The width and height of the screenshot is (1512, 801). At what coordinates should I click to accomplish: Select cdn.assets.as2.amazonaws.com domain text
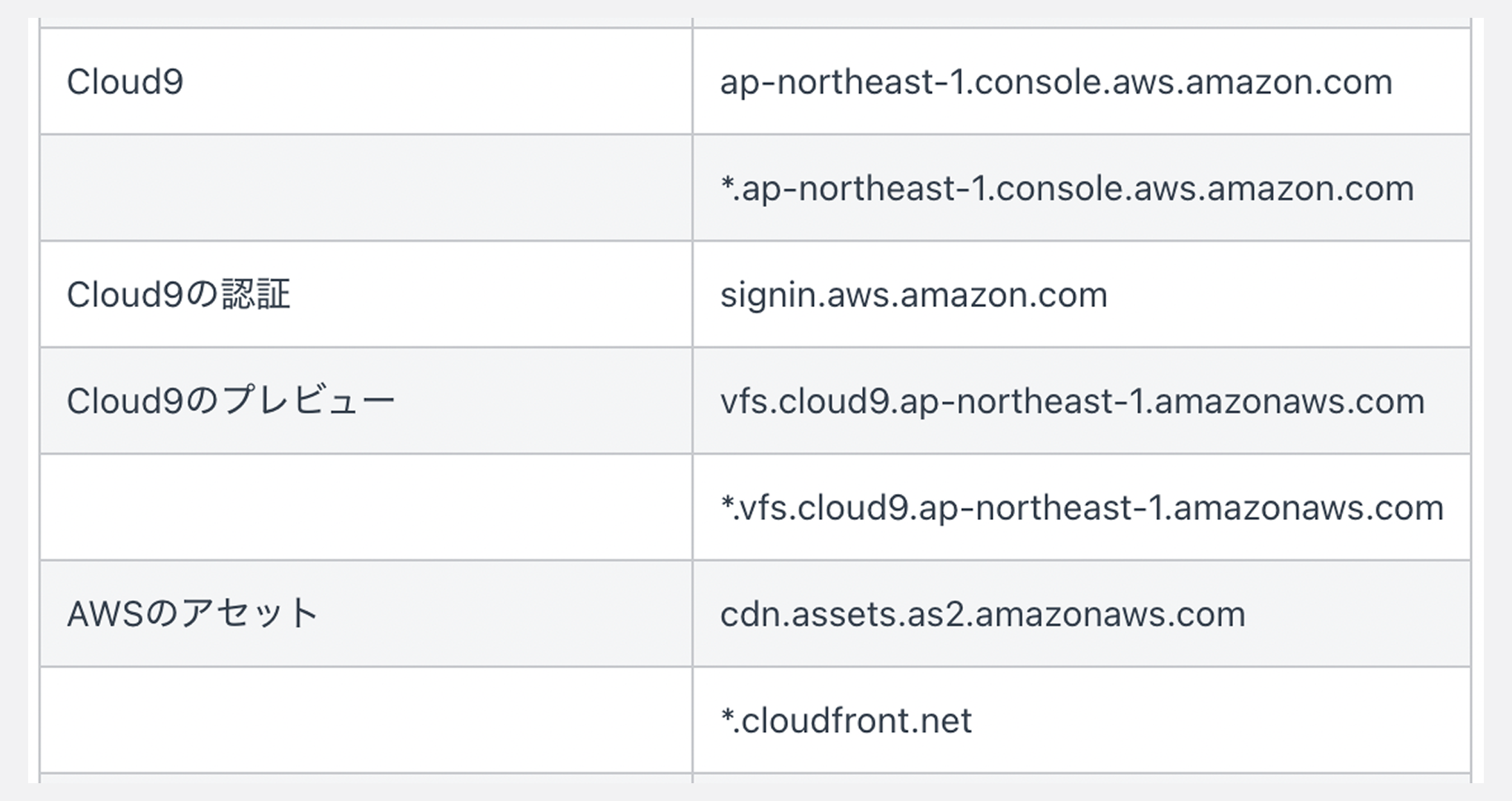pos(982,615)
